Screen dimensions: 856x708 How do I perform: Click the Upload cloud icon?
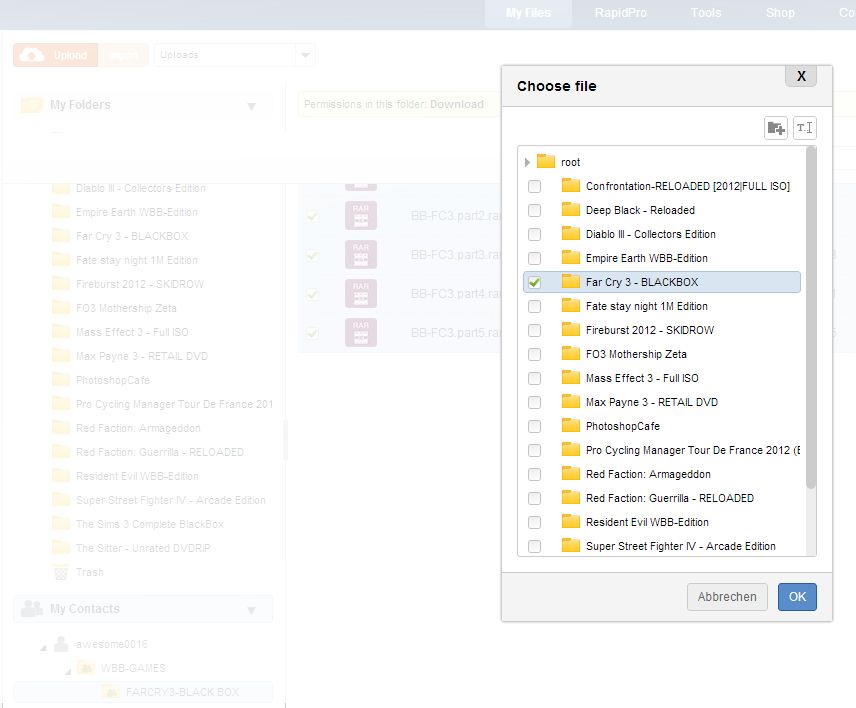point(33,55)
